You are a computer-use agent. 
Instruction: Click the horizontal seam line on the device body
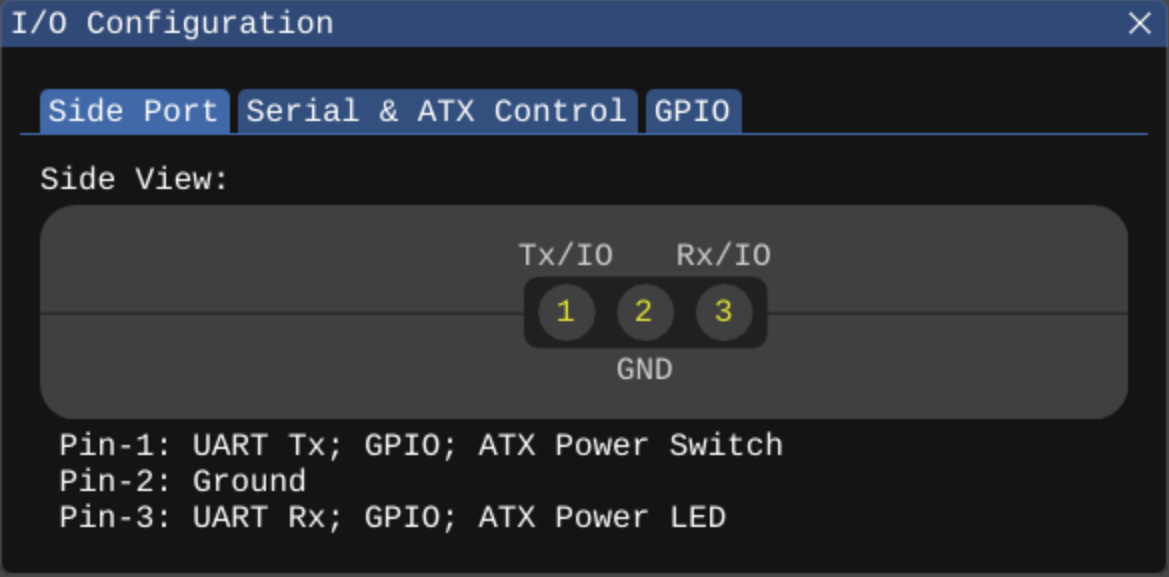point(280,314)
